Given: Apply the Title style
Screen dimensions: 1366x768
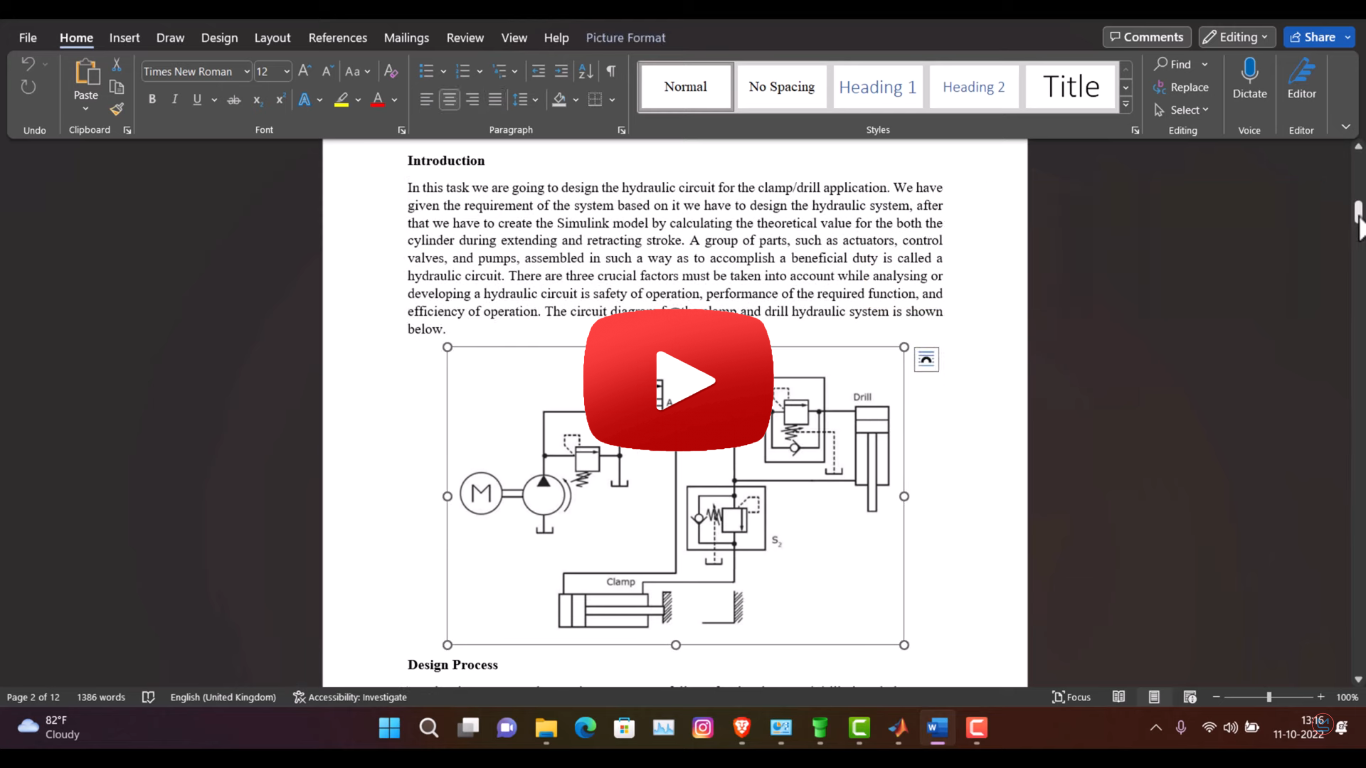Looking at the screenshot, I should click(x=1071, y=87).
